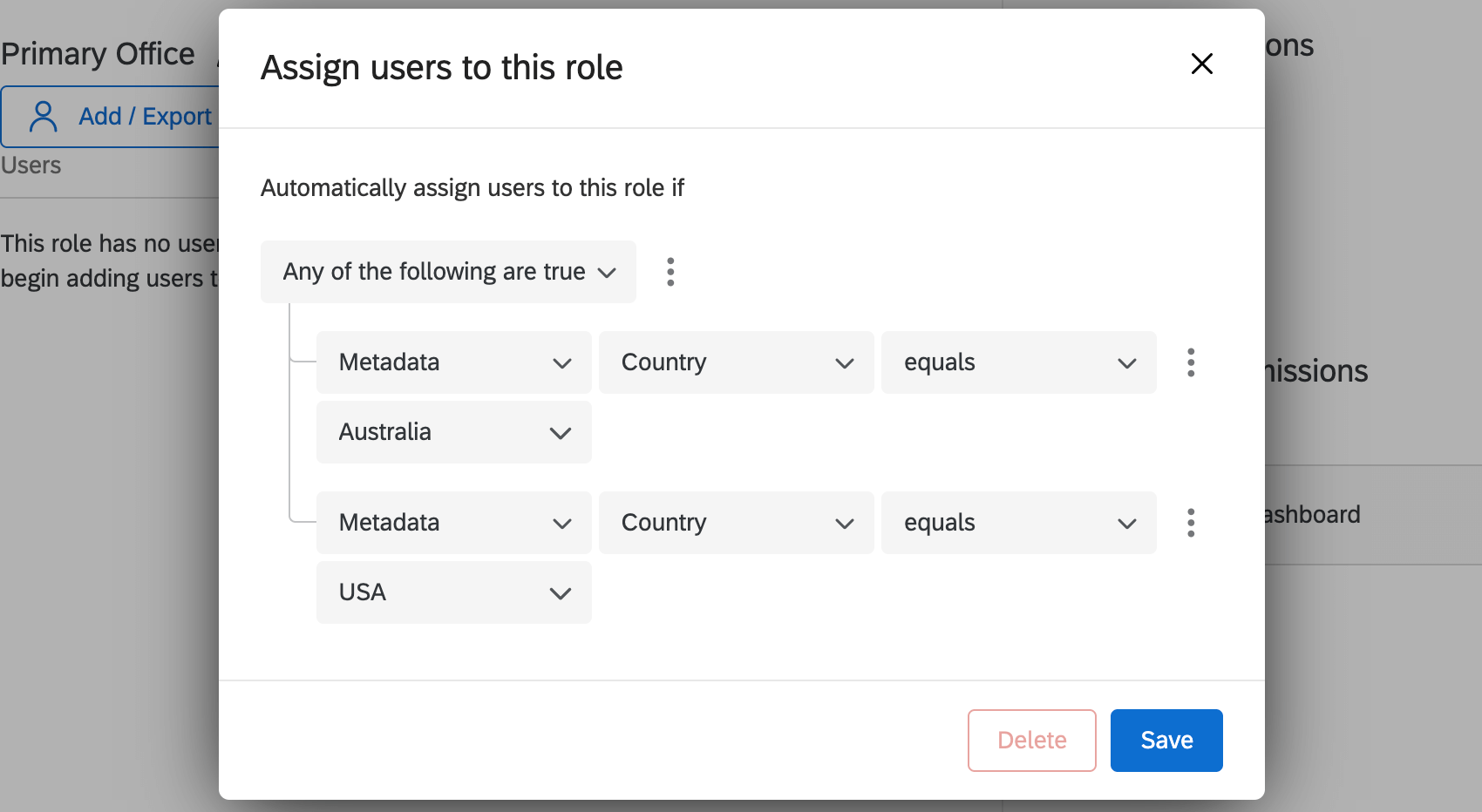The width and height of the screenshot is (1482, 812).
Task: Open the Country dropdown in the second condition
Action: point(735,523)
